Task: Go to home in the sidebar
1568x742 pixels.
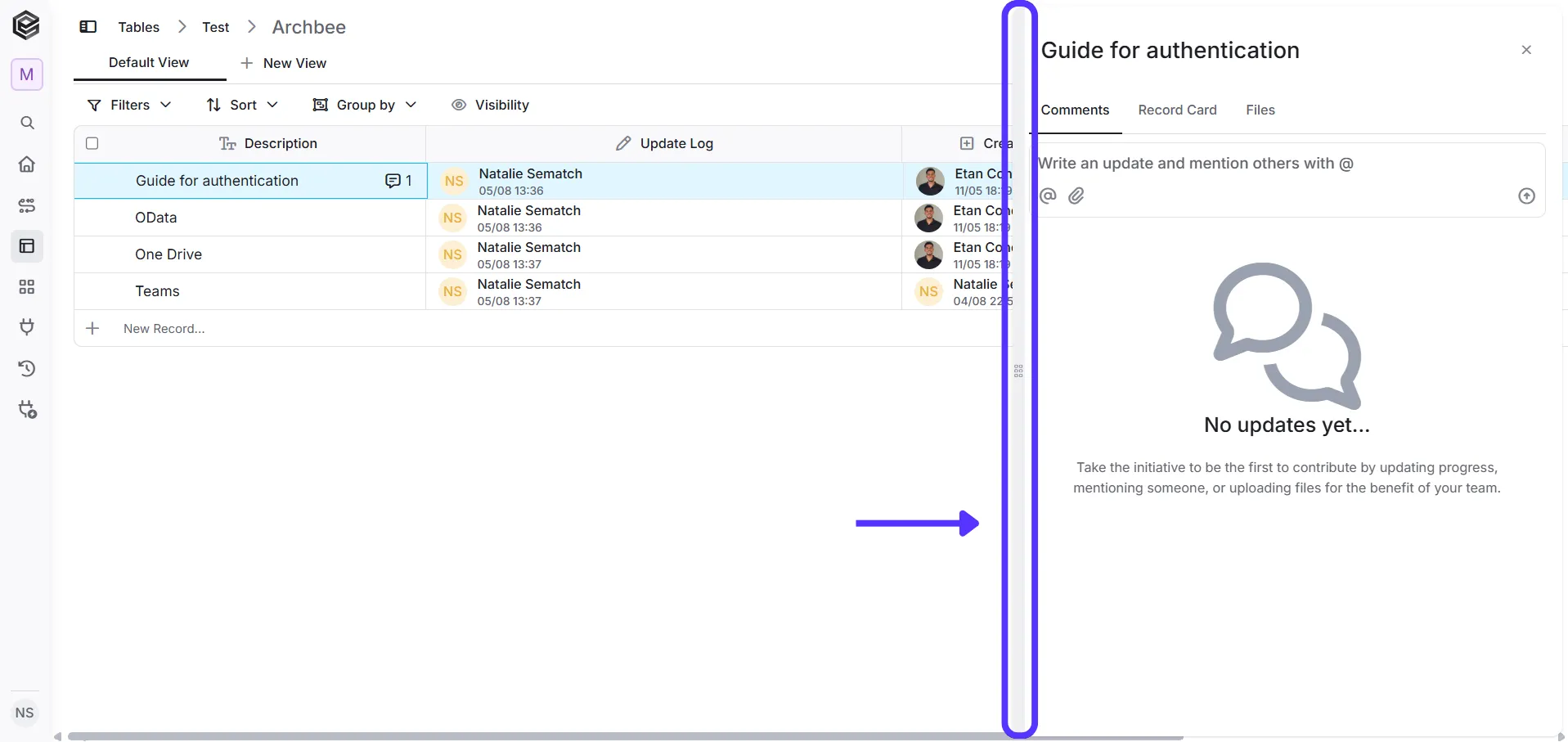Action: click(x=27, y=164)
